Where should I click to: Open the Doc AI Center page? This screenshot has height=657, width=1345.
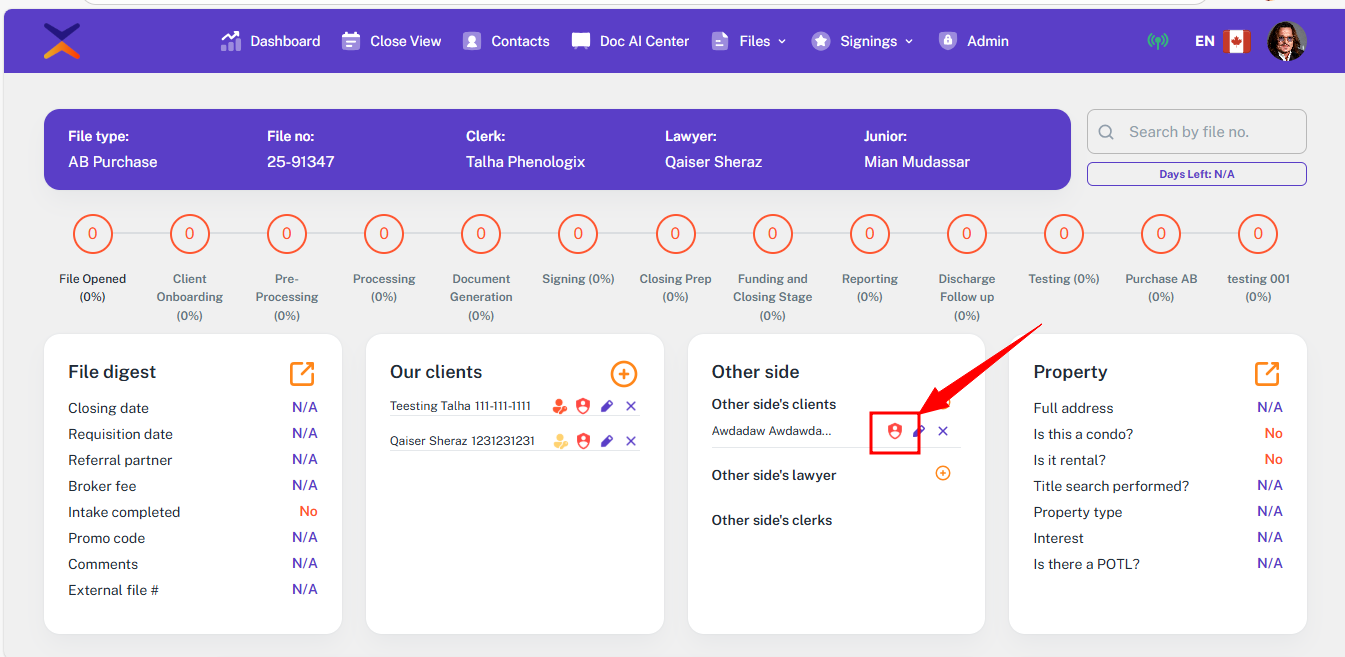point(630,41)
